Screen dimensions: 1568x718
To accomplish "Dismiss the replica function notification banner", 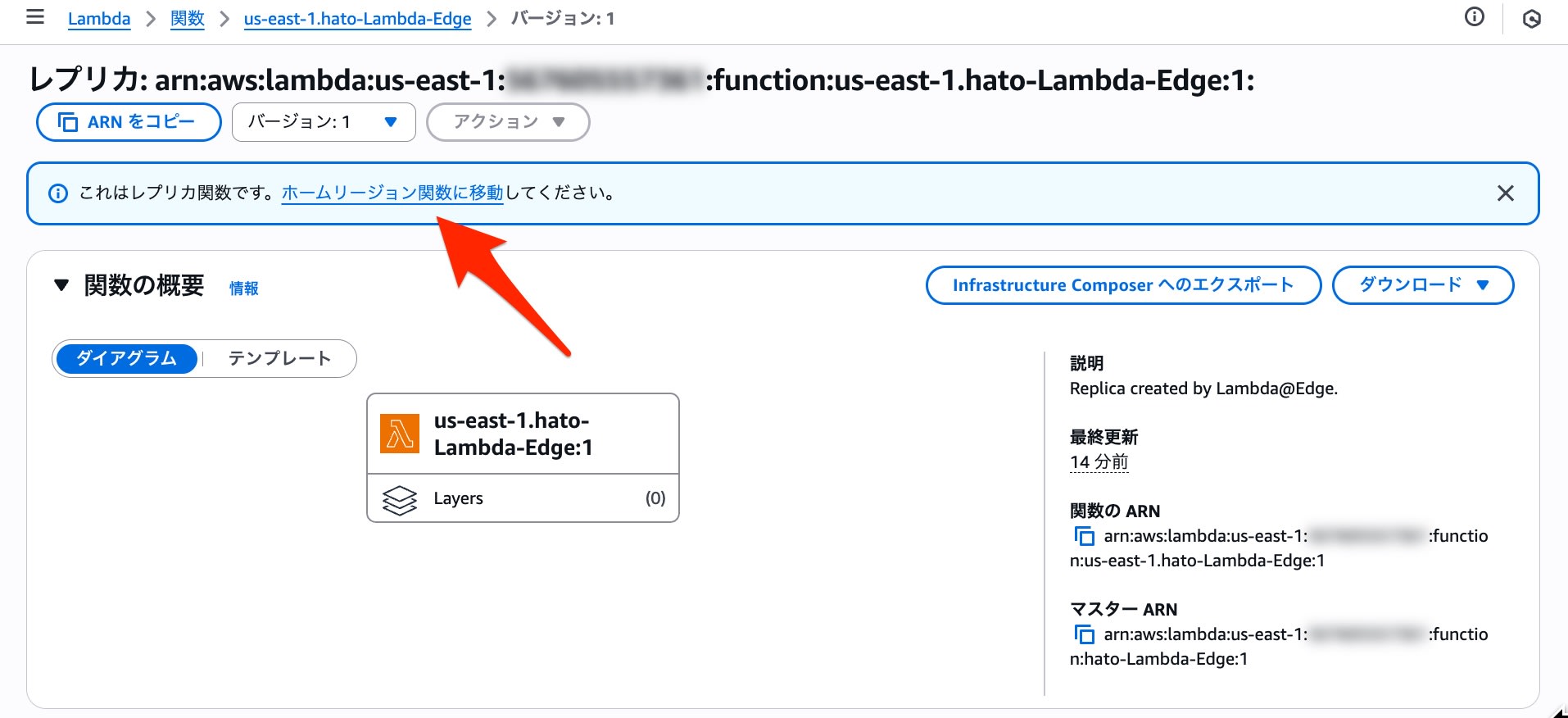I will point(1506,193).
